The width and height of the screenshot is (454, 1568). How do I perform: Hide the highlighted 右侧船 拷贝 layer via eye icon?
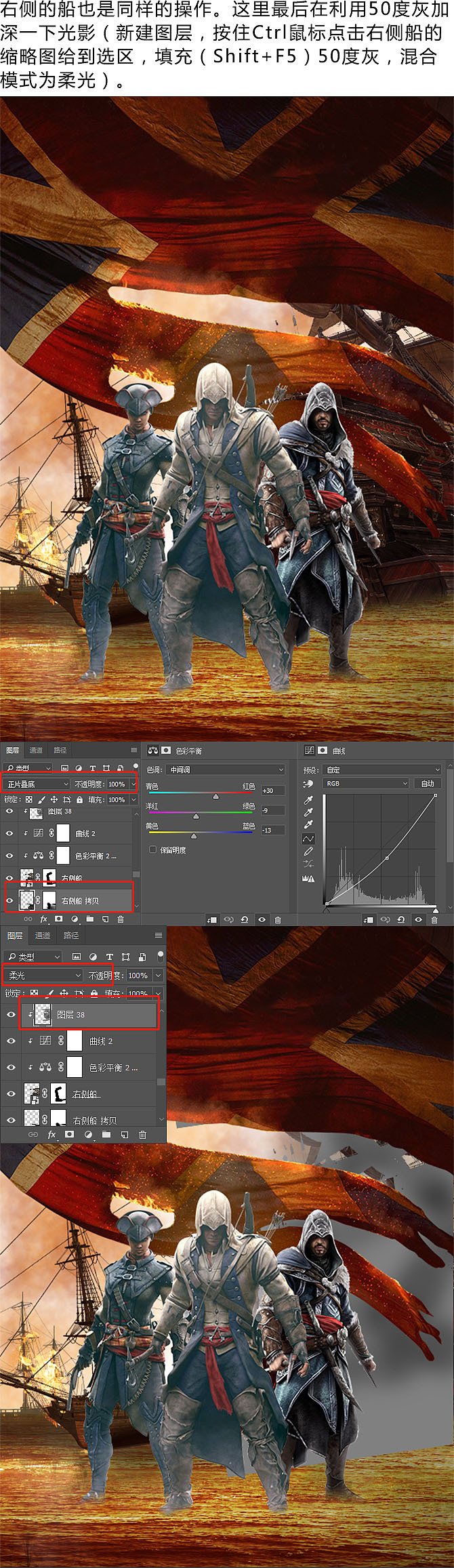click(9, 901)
